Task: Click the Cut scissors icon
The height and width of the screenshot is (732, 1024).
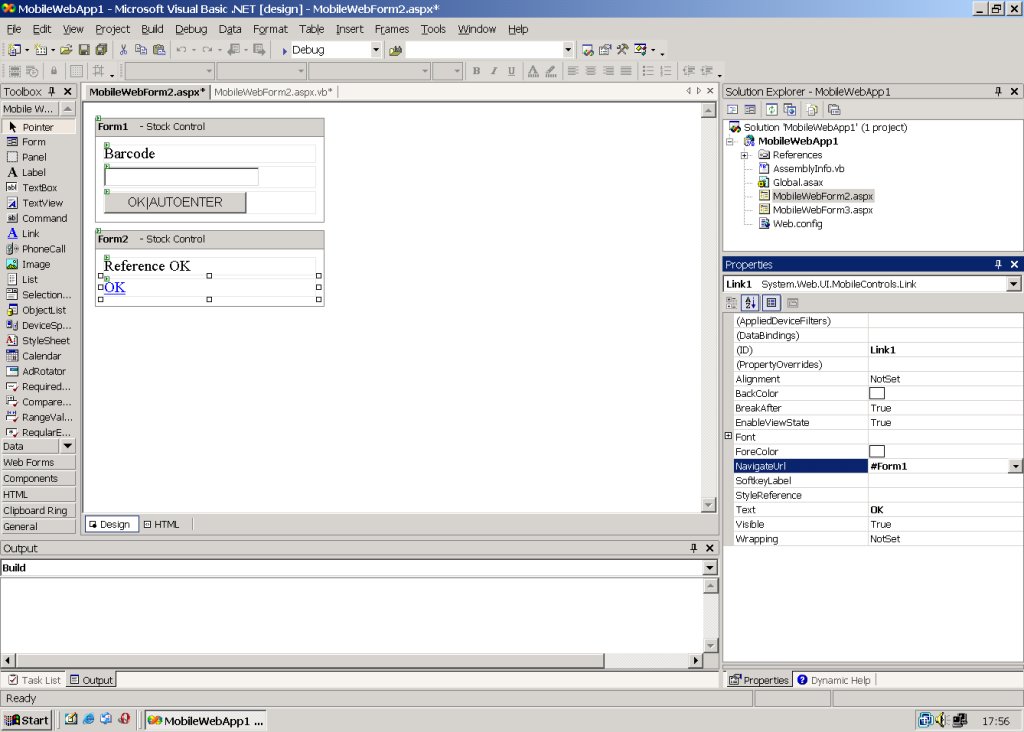Action: tap(123, 50)
